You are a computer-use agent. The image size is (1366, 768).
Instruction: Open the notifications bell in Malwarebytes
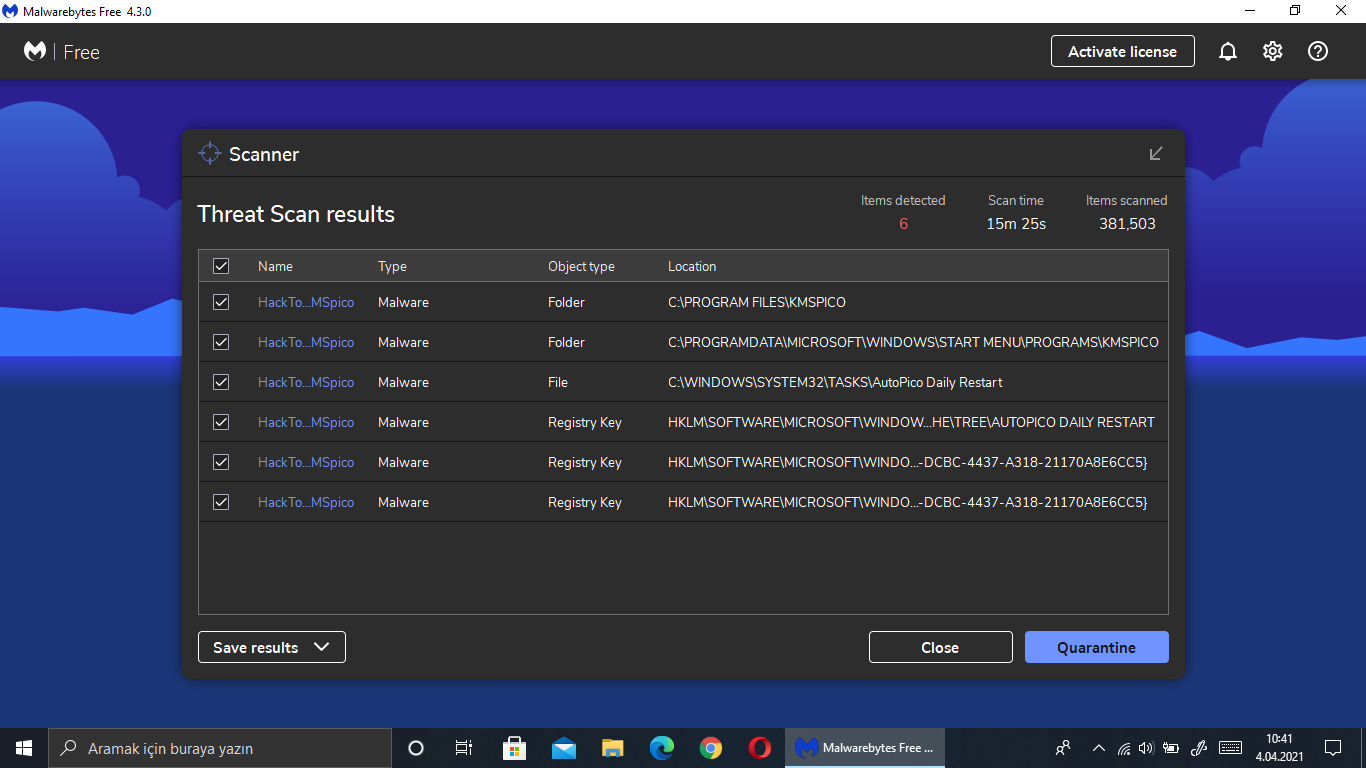(x=1228, y=52)
